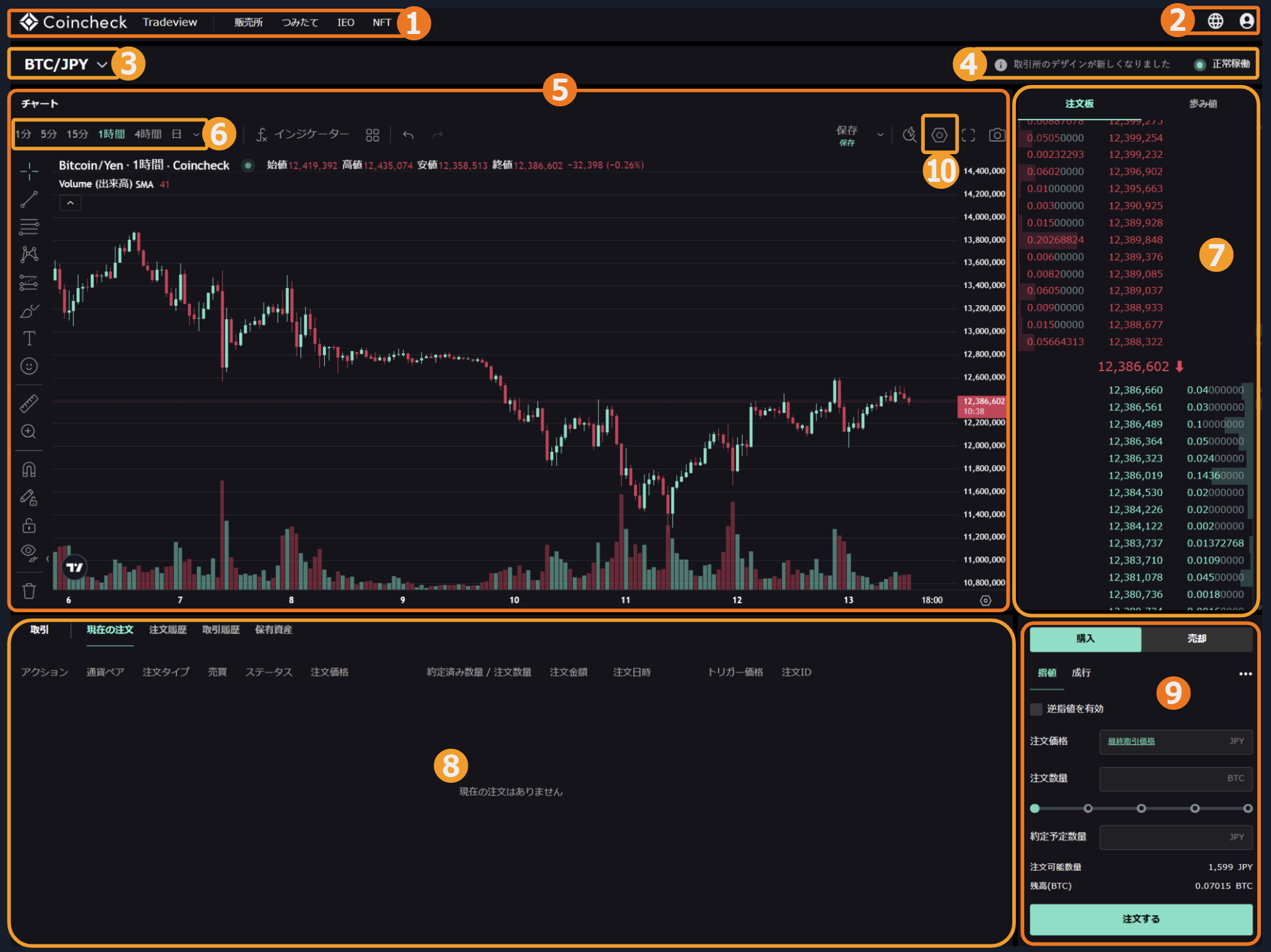Collapse the drawing toolbar side arrow
Screen dimensions: 1271x952
pos(48,559)
